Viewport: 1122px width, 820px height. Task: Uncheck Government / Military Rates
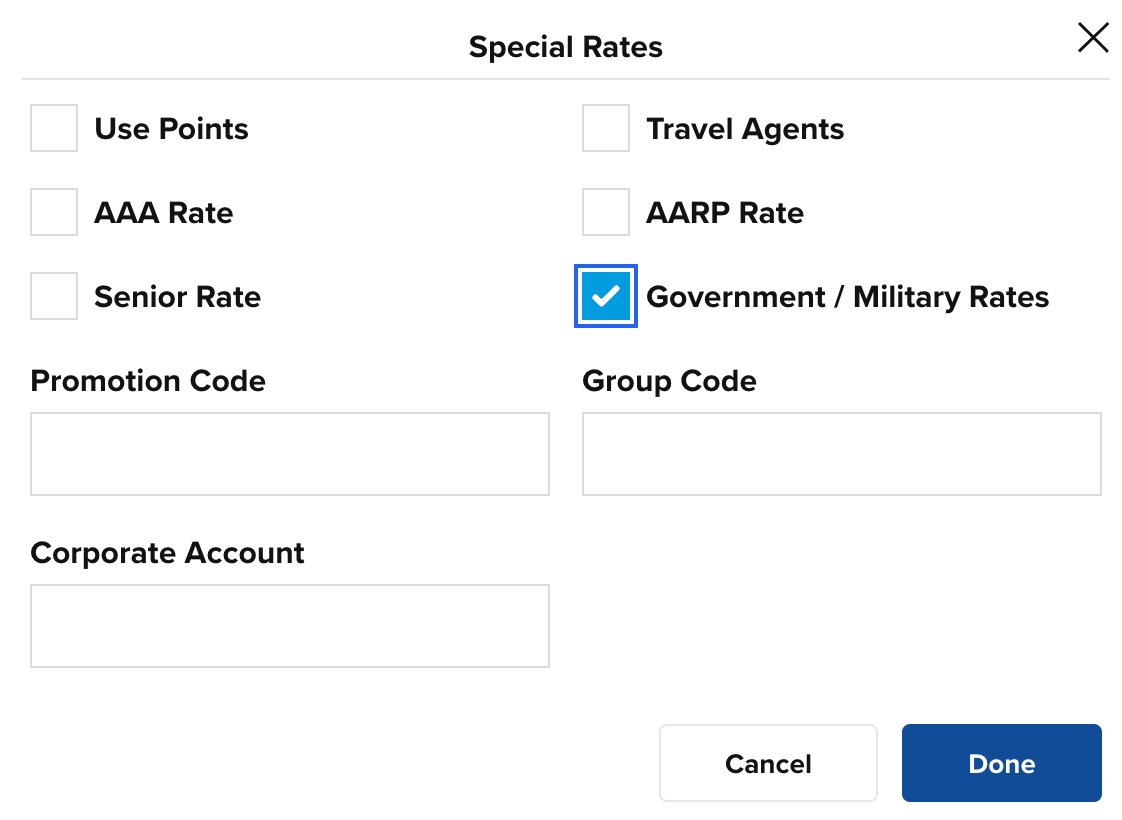tap(605, 296)
